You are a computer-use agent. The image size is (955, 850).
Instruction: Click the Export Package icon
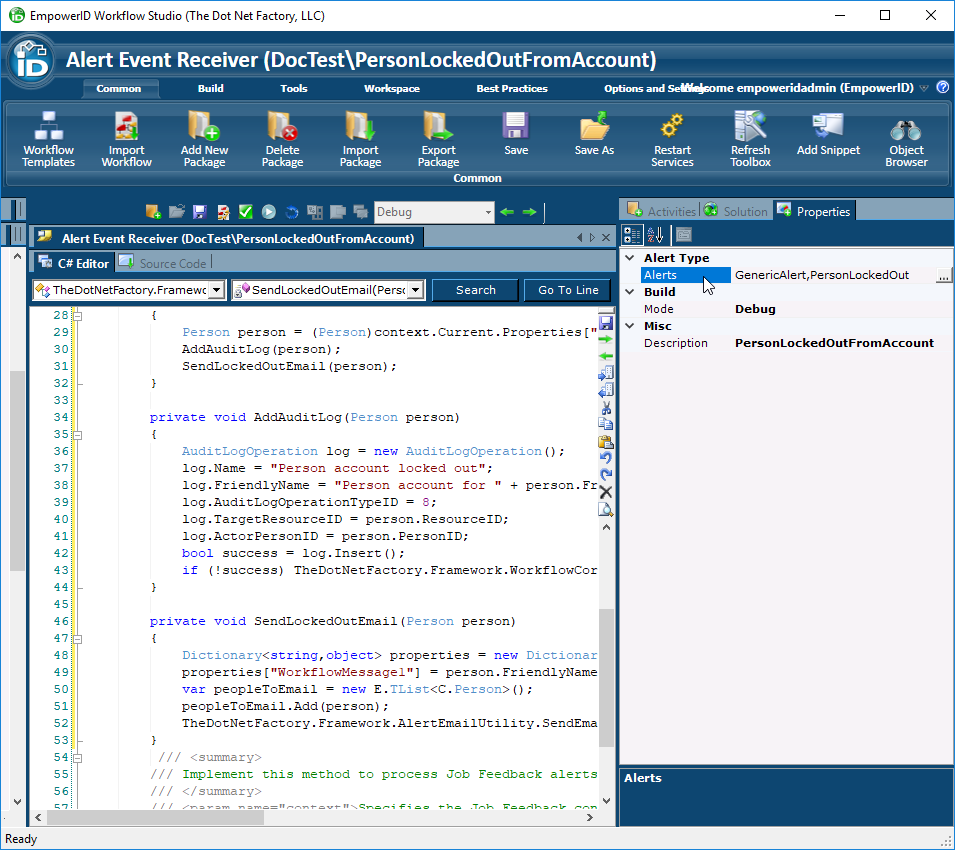(x=438, y=139)
